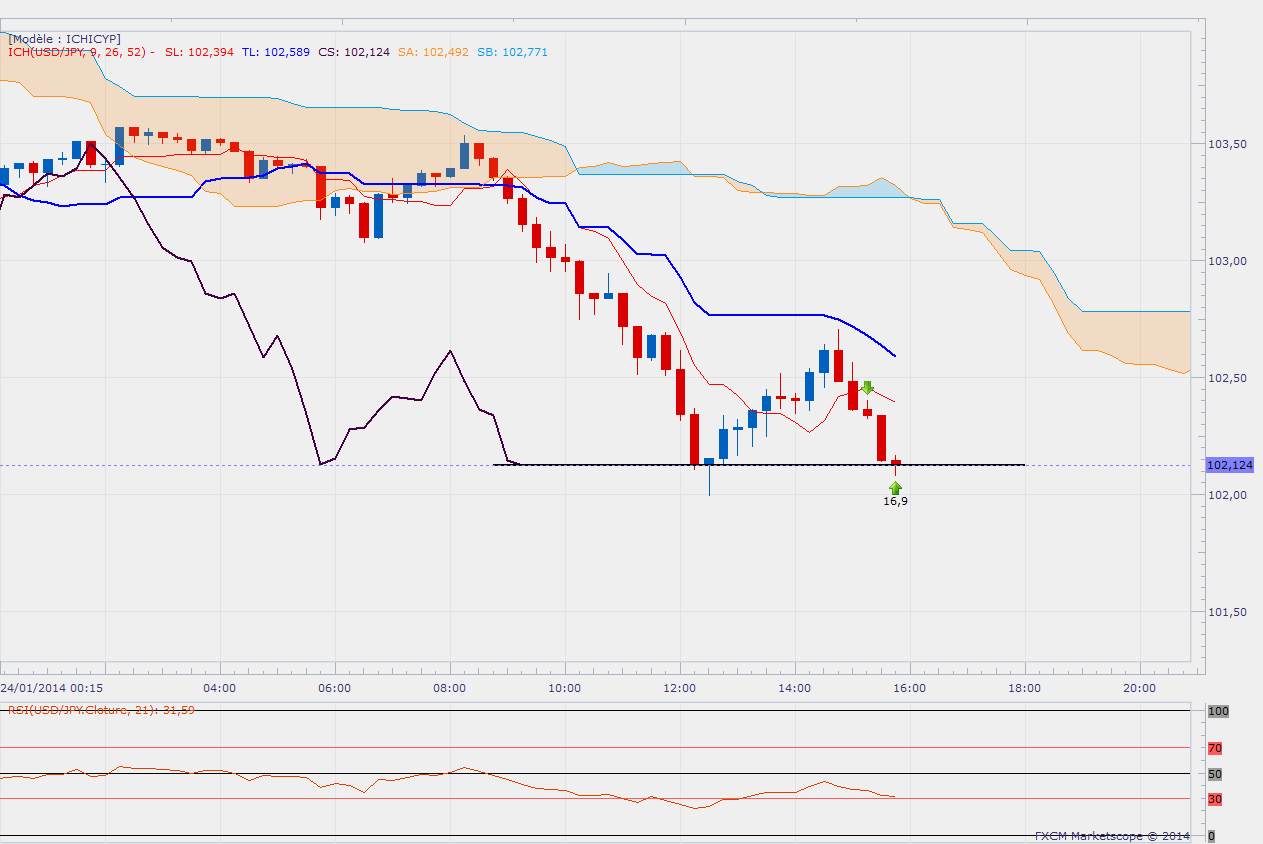
Task: Click the 101,50 price axis label
Action: click(1228, 612)
